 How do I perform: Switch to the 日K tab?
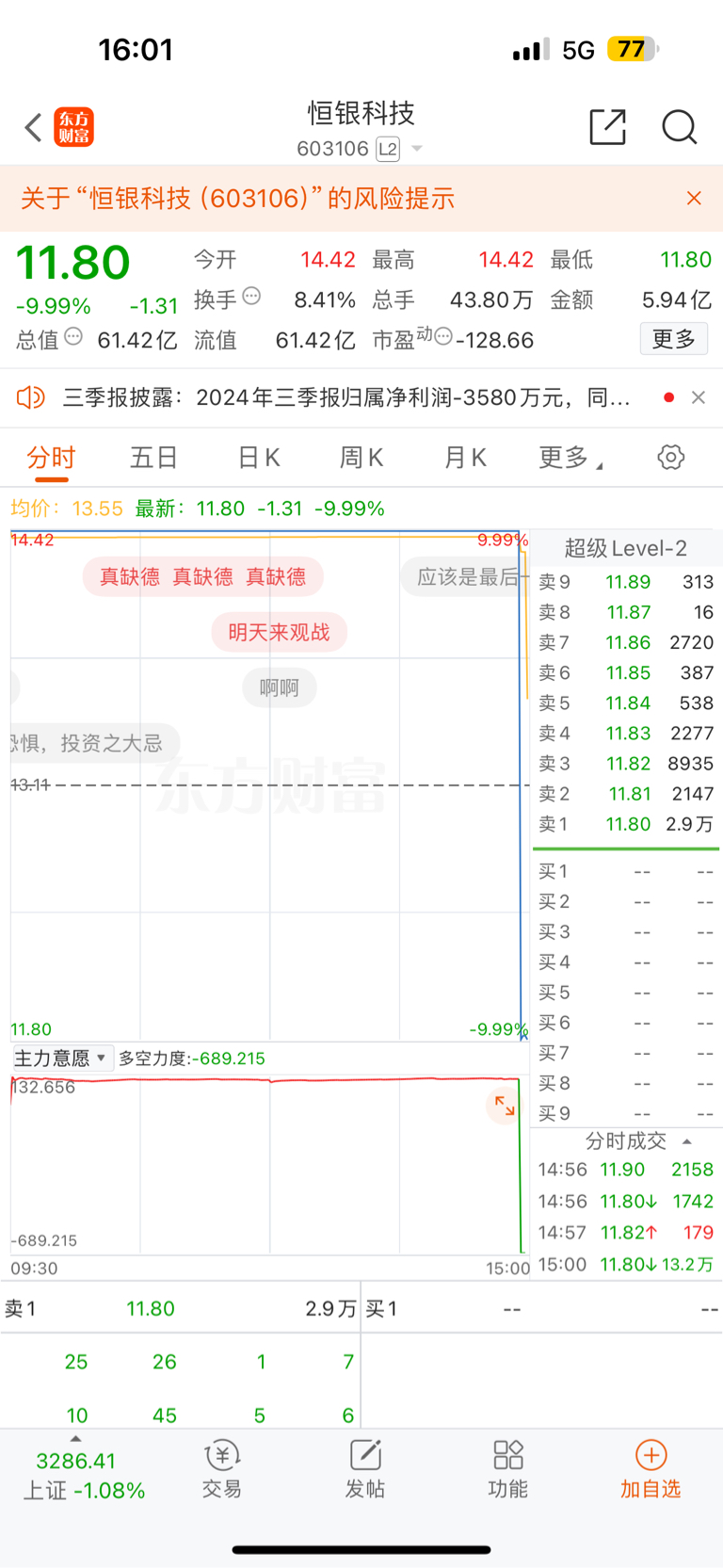click(x=259, y=458)
